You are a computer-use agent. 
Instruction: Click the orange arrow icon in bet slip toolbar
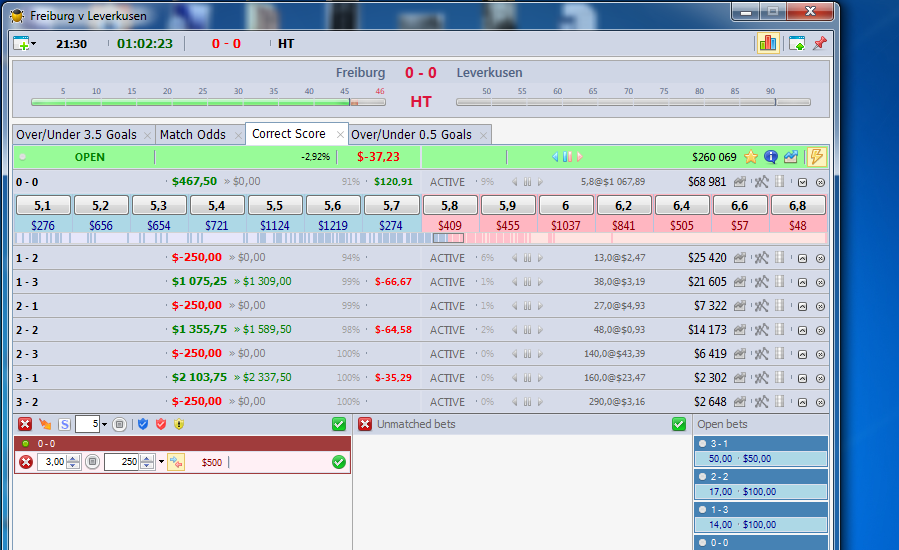coord(45,424)
